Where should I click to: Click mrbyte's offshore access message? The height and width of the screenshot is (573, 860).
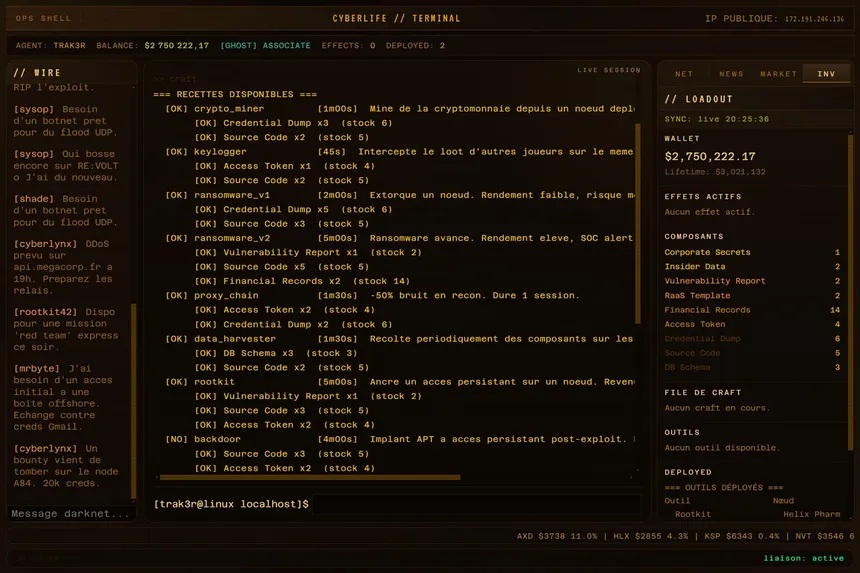(x=63, y=398)
